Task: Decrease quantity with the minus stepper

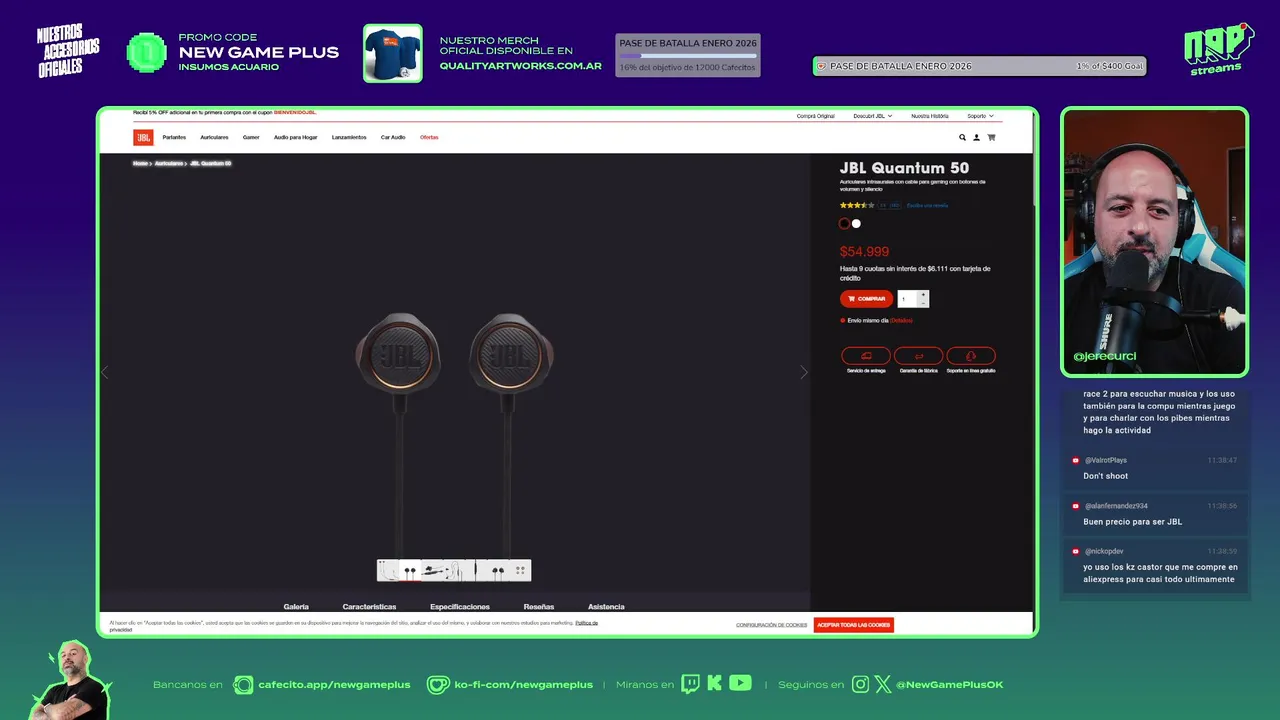Action: coord(924,303)
